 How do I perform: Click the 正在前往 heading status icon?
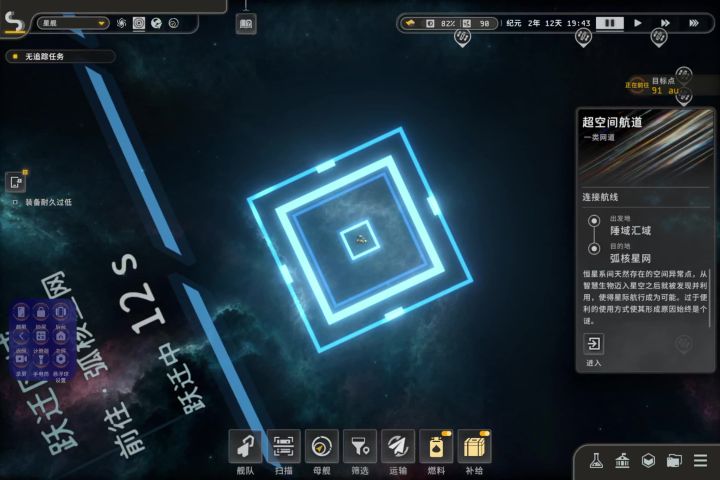click(637, 85)
